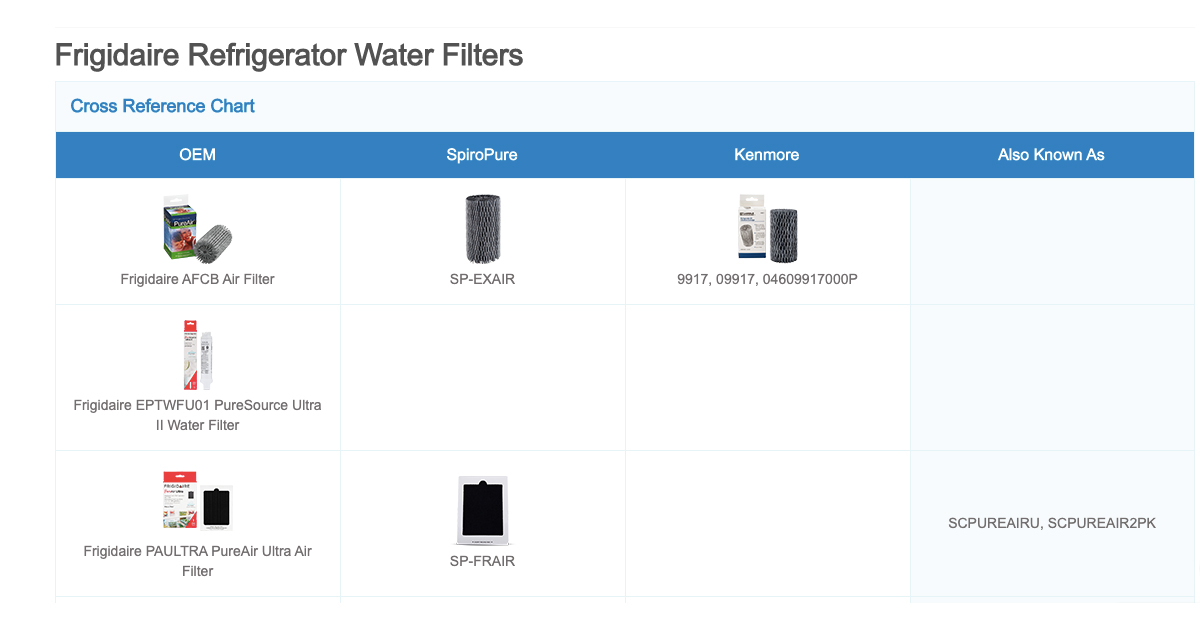This screenshot has height=630, width=1200.
Task: Click the PAULTRA PureAir Ultra product image
Action: click(x=198, y=500)
